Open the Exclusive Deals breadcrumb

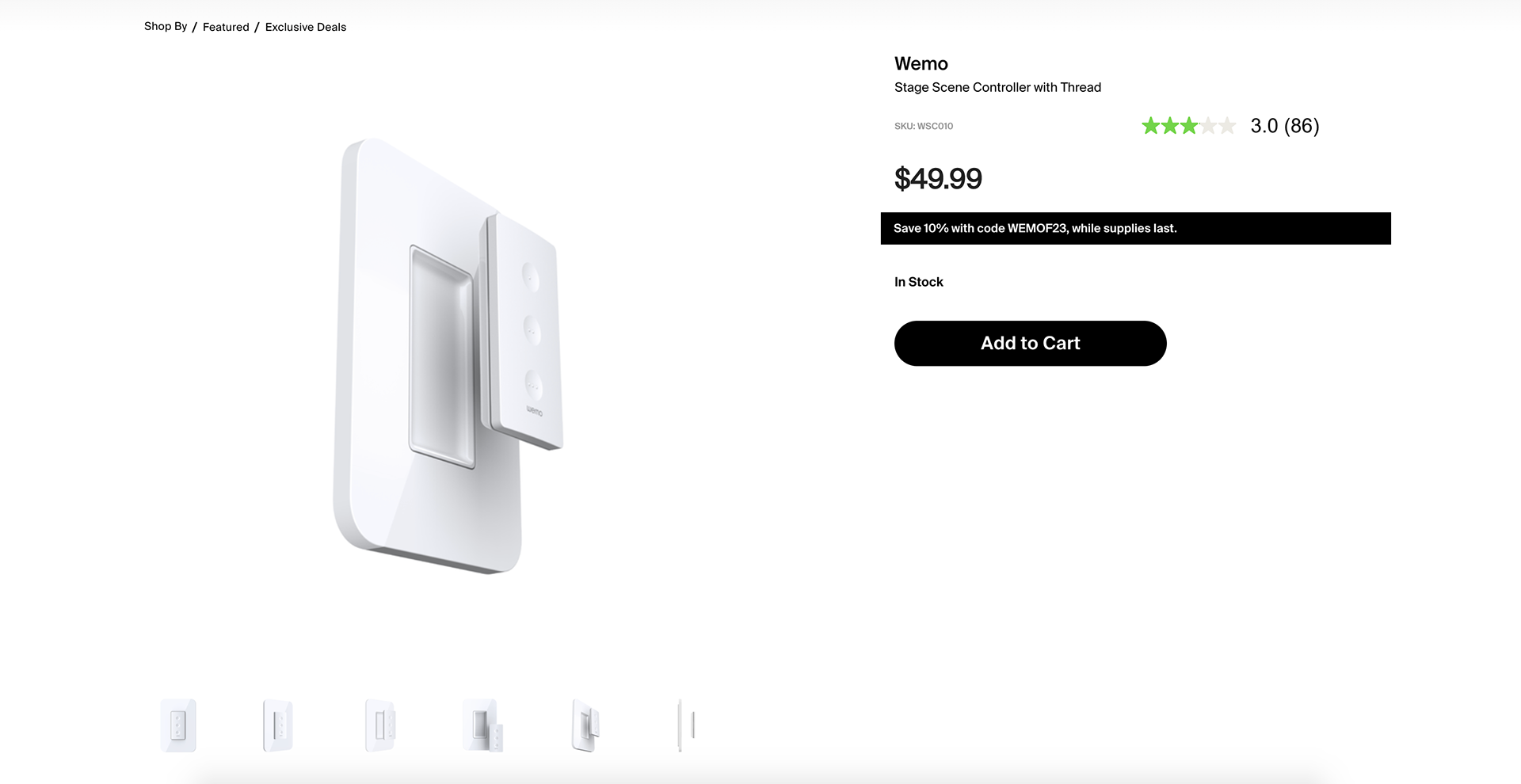pyautogui.click(x=306, y=27)
